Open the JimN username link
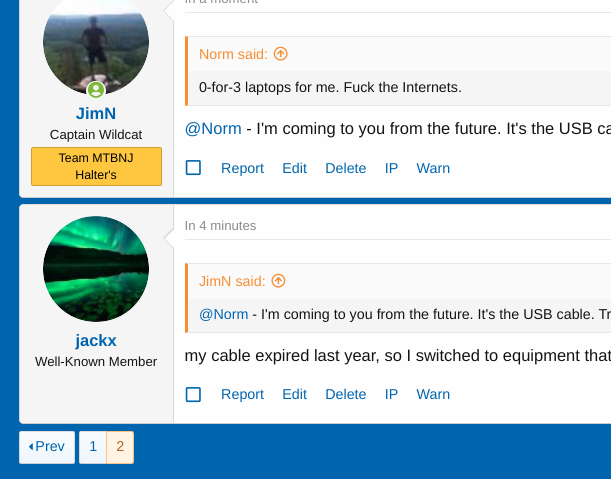The width and height of the screenshot is (611, 479). click(x=96, y=113)
